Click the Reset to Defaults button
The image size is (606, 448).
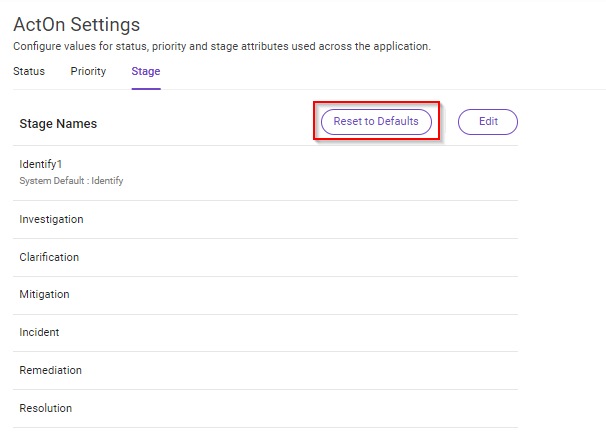[376, 121]
